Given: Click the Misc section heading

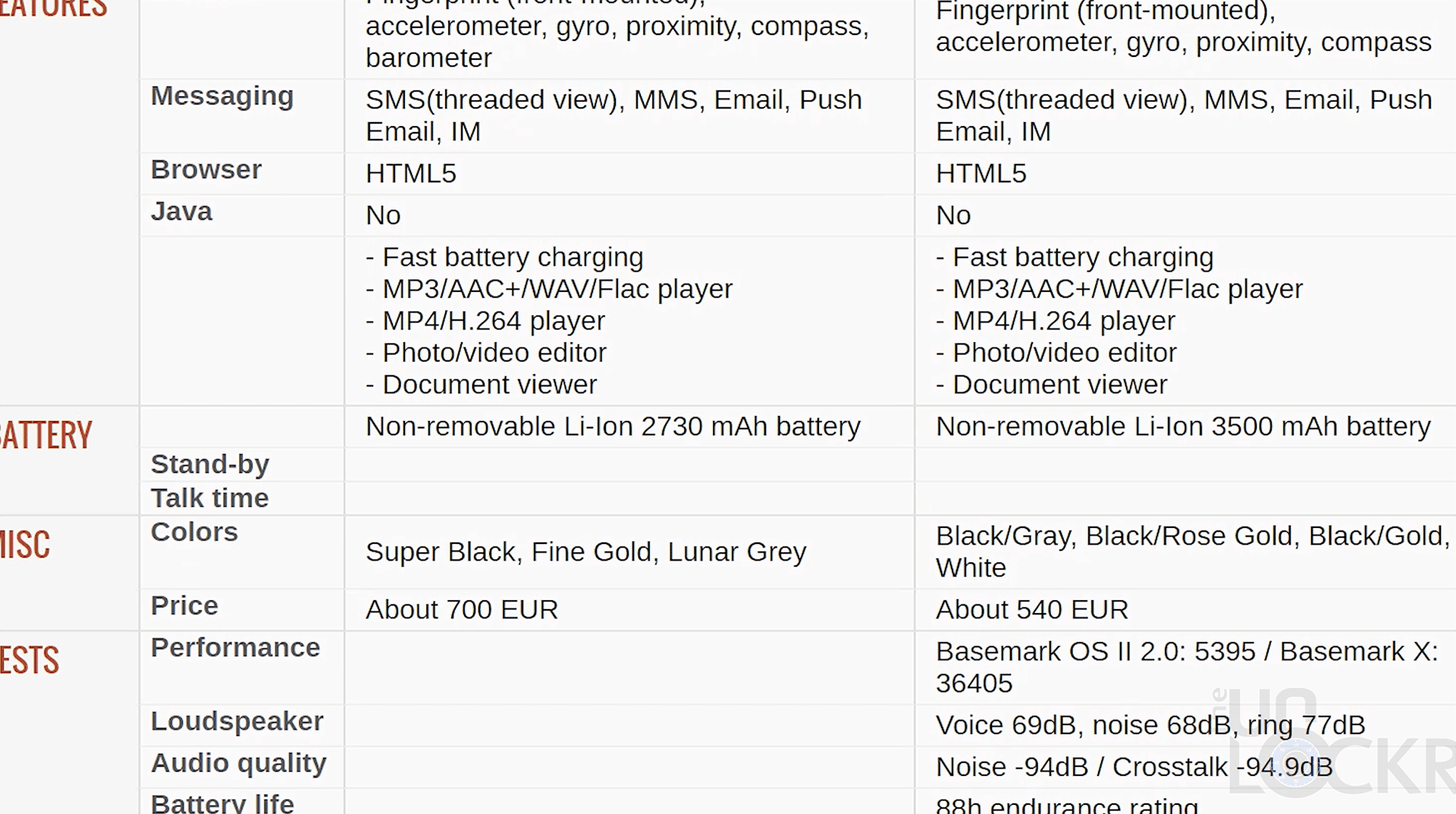Looking at the screenshot, I should coord(25,545).
